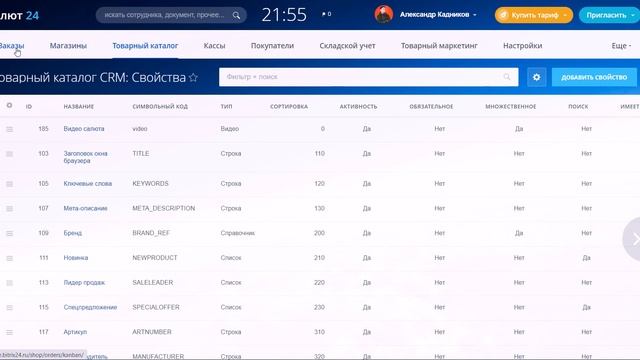Image resolution: width=640 pixels, height=360 pixels.
Task: Open the Покупатели tab
Action: pos(272,46)
